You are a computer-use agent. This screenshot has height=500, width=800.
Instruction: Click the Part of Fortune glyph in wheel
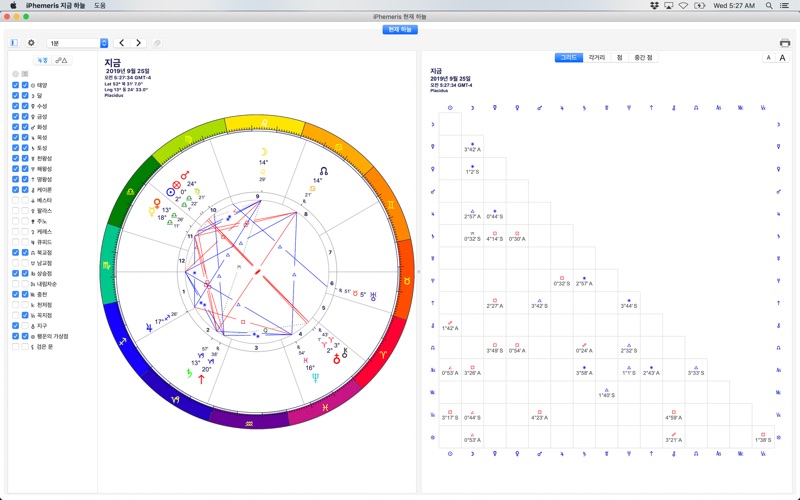pos(177,185)
